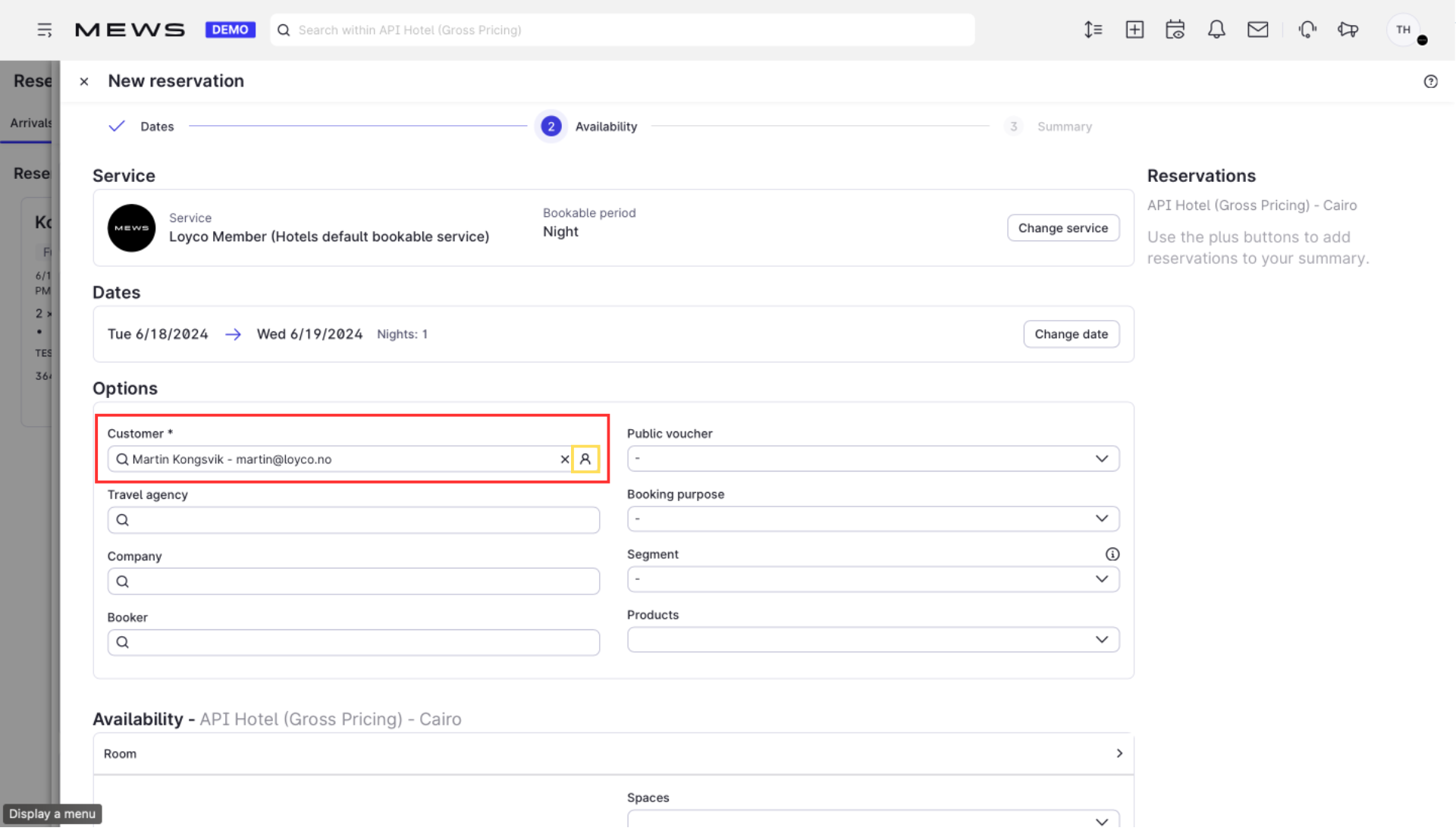Click the Change service button
The image size is (1456, 834).
click(1063, 228)
